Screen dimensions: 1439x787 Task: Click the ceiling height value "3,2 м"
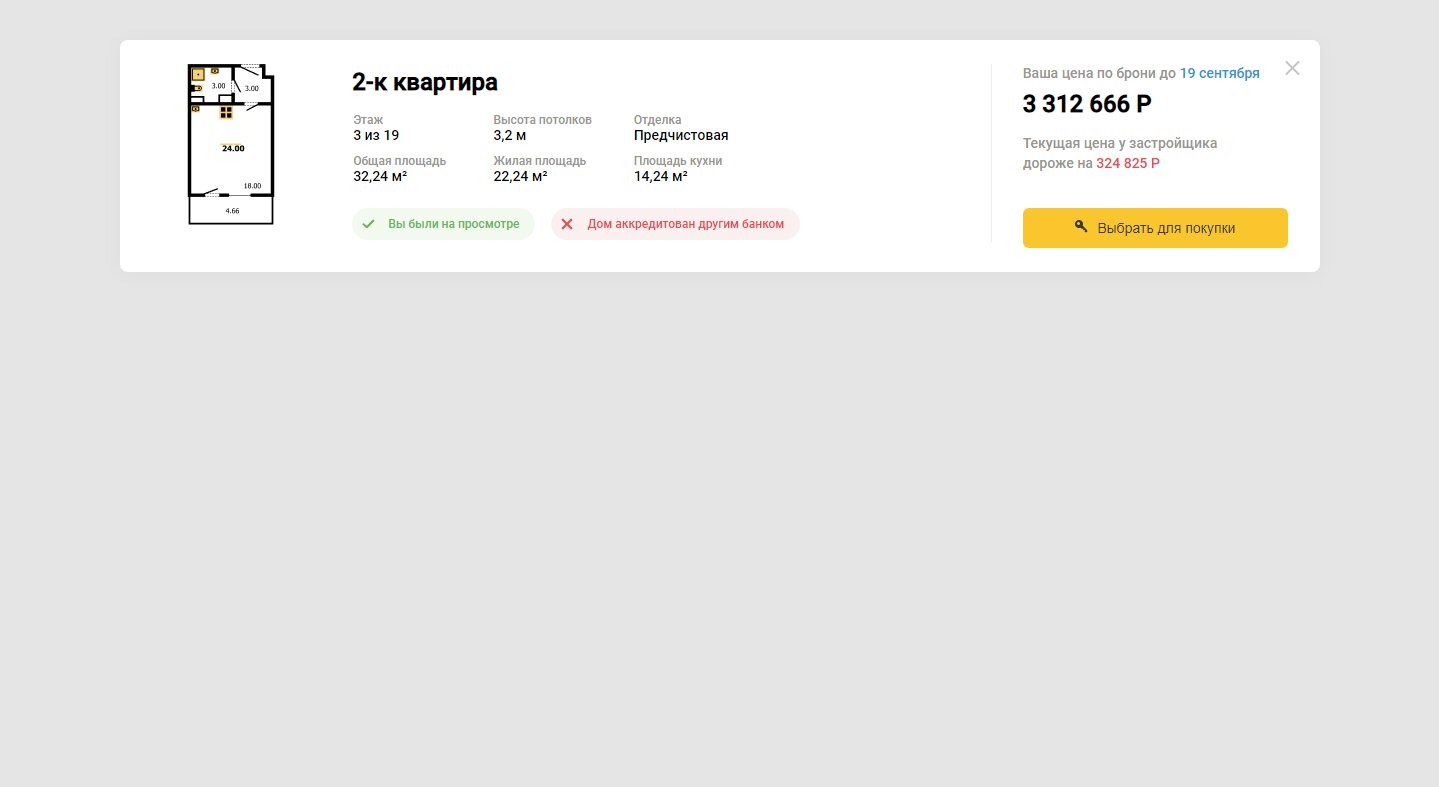[x=510, y=136]
